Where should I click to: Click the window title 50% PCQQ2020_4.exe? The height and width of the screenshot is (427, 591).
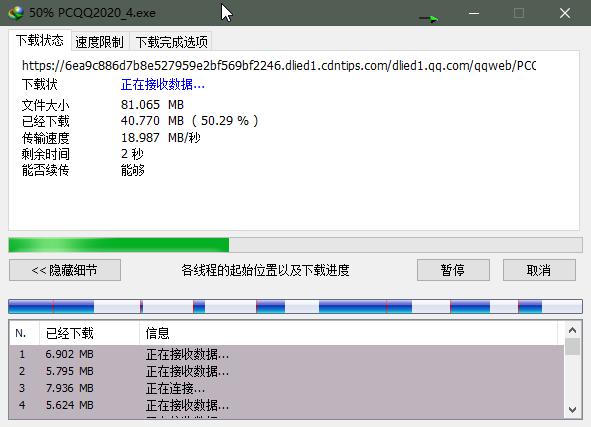92,13
